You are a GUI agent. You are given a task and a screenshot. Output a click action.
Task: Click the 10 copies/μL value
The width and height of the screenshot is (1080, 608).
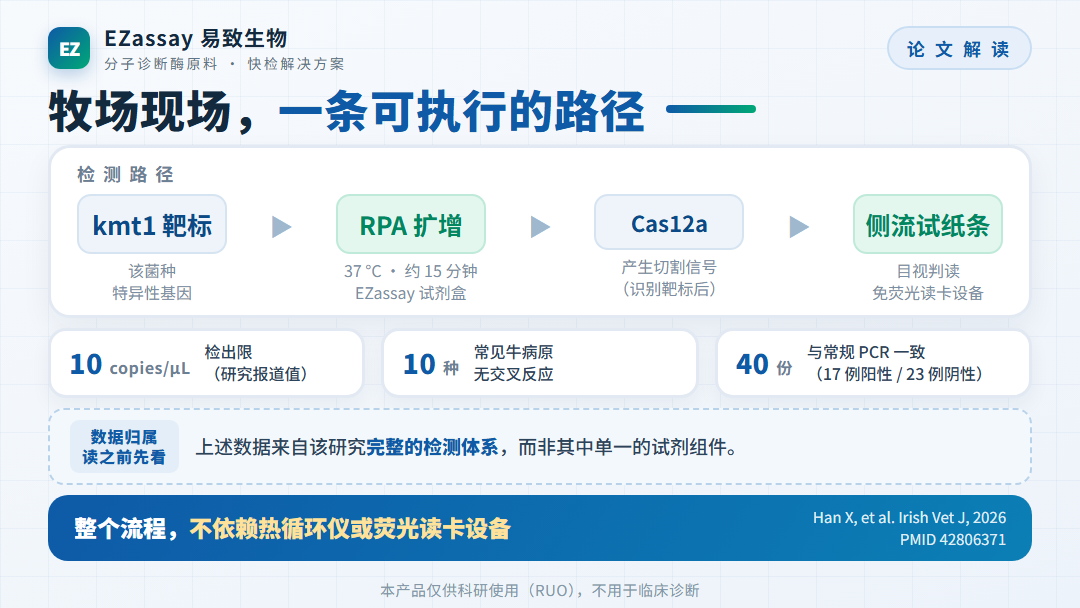pos(129,364)
